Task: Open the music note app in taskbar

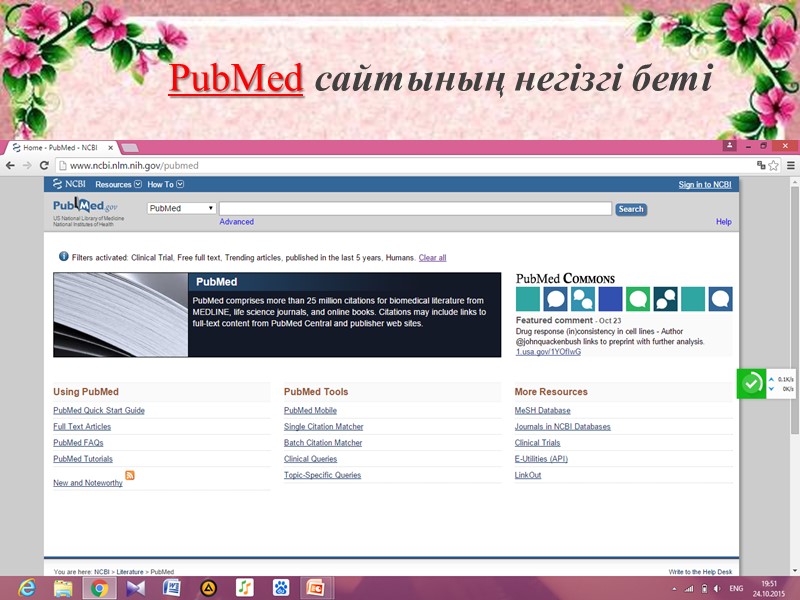Action: (244, 588)
